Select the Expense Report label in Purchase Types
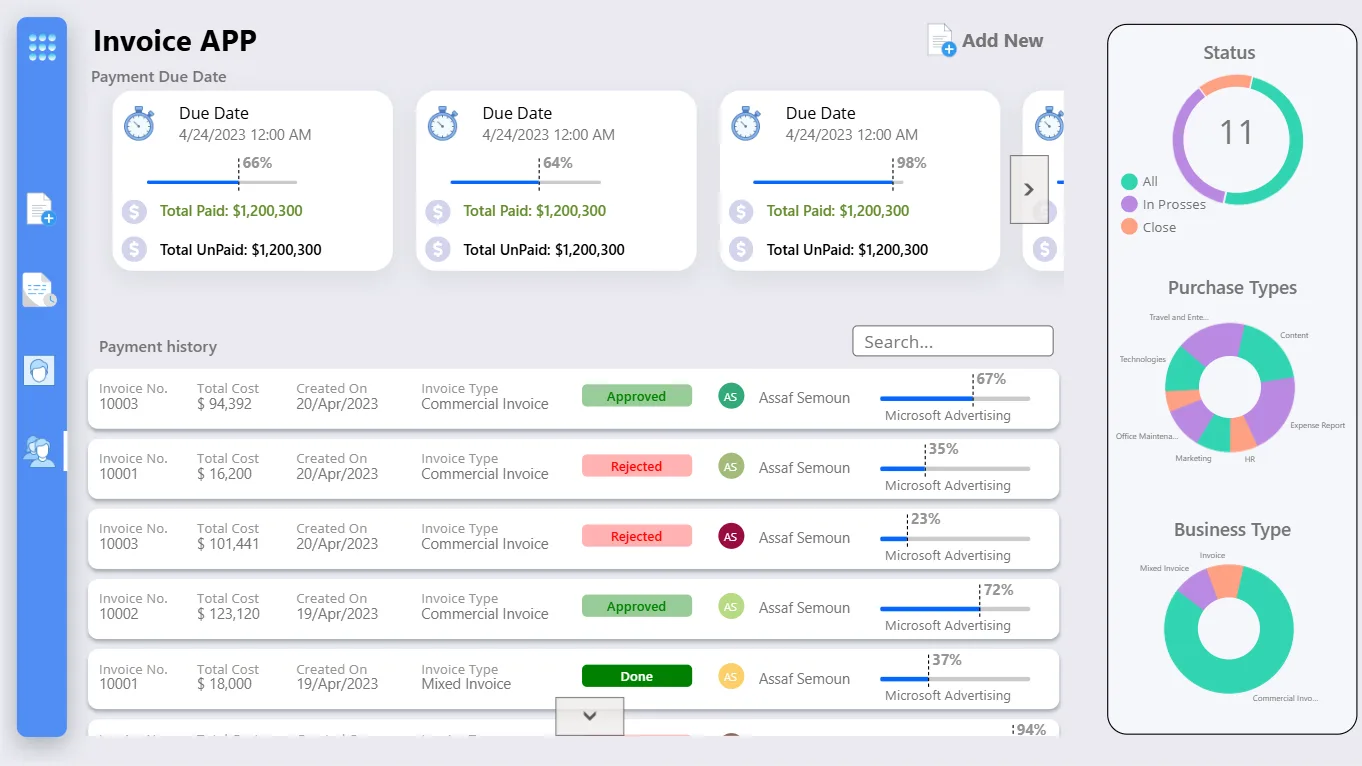The width and height of the screenshot is (1362, 766). (1317, 425)
